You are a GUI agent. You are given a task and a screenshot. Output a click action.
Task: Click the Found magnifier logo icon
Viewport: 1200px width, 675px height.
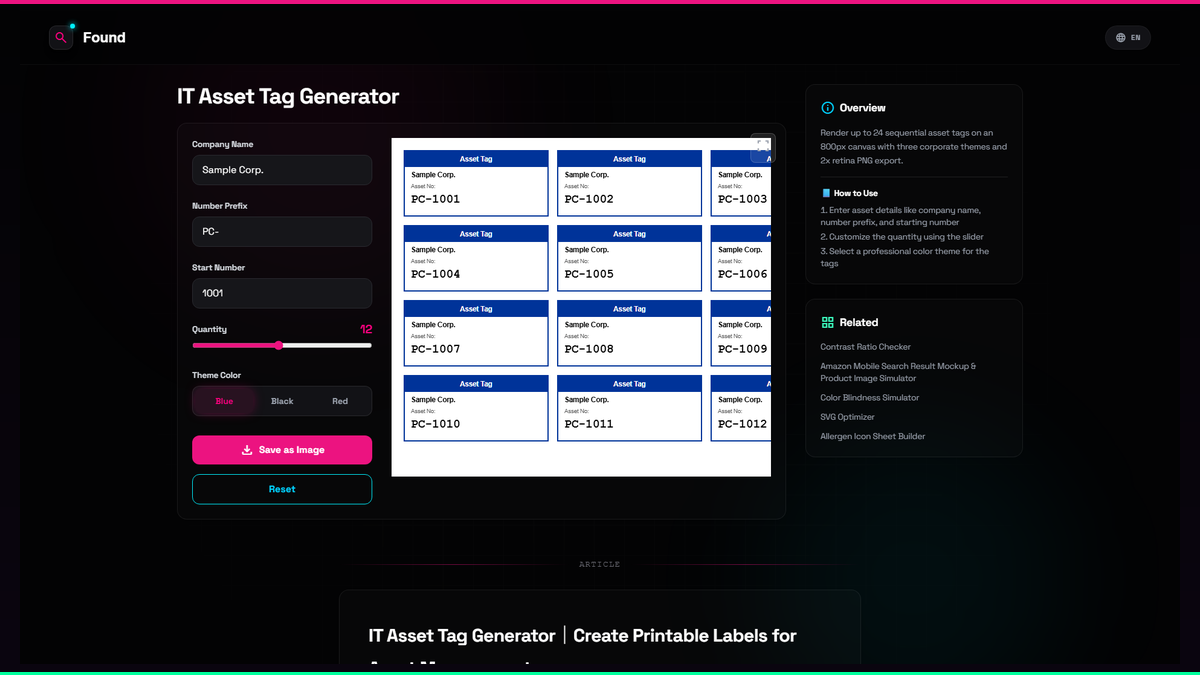(61, 38)
